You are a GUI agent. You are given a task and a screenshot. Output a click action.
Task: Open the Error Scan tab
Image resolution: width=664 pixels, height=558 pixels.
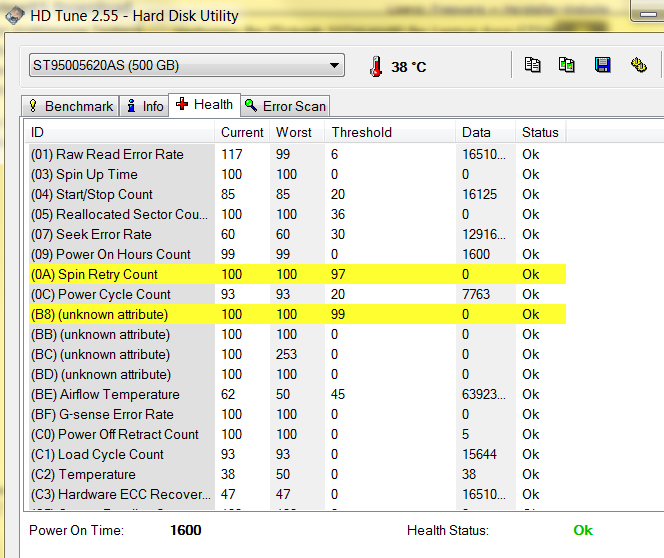(285, 106)
